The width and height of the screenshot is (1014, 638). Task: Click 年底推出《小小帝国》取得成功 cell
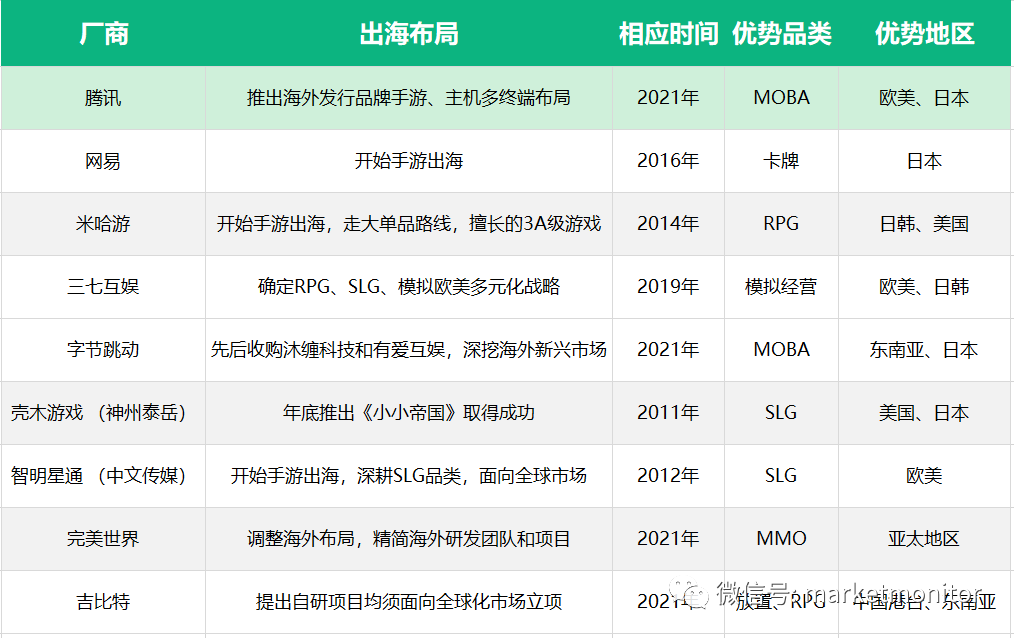tap(409, 412)
